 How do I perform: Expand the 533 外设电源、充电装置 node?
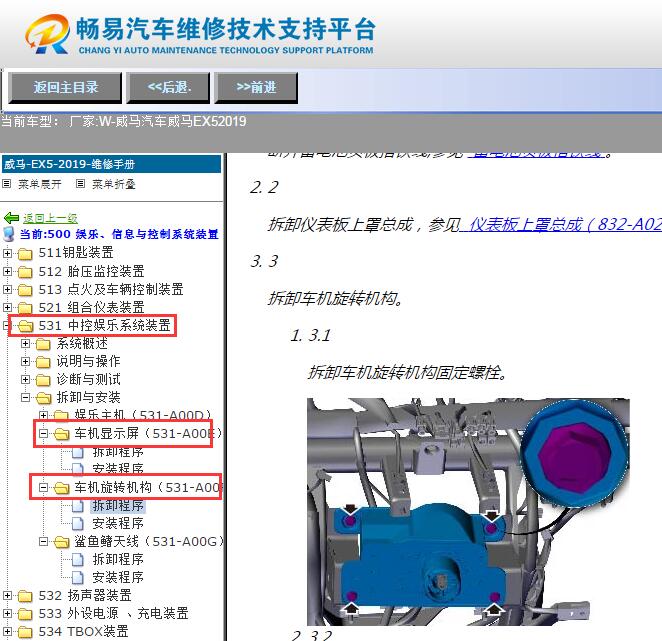point(7,614)
